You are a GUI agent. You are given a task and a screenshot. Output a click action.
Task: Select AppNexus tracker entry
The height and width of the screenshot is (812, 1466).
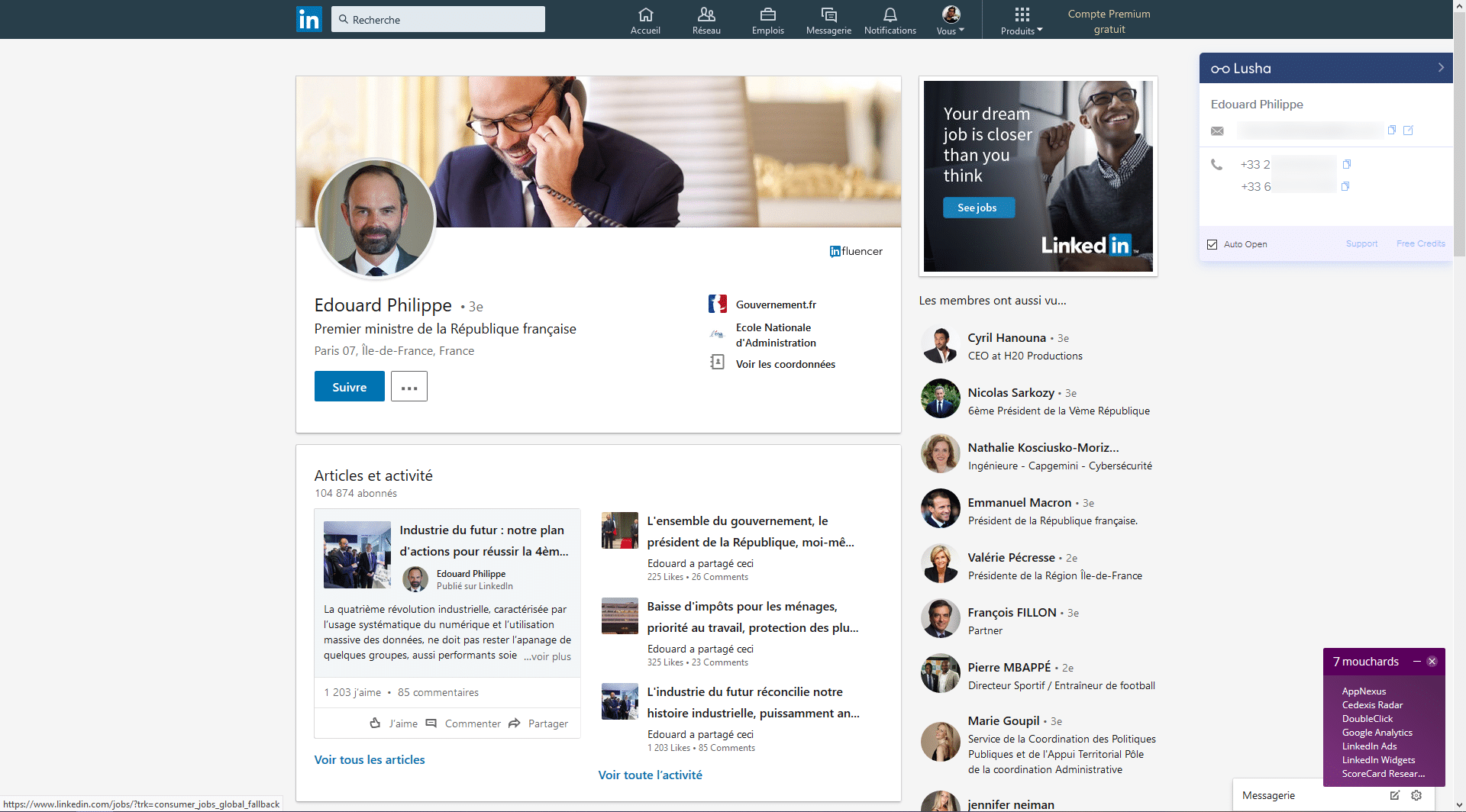pos(1364,691)
